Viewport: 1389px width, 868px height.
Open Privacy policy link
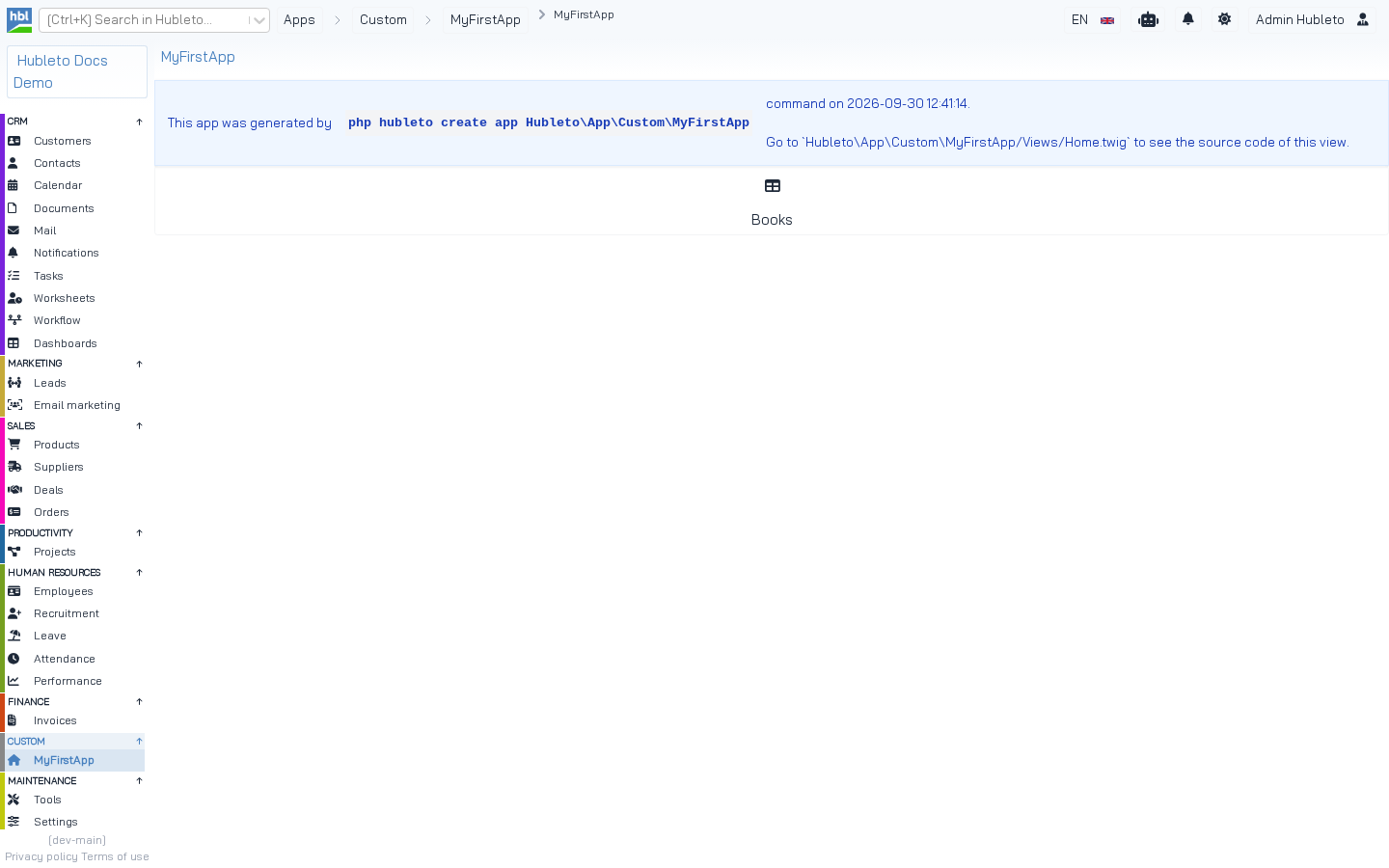click(x=41, y=856)
